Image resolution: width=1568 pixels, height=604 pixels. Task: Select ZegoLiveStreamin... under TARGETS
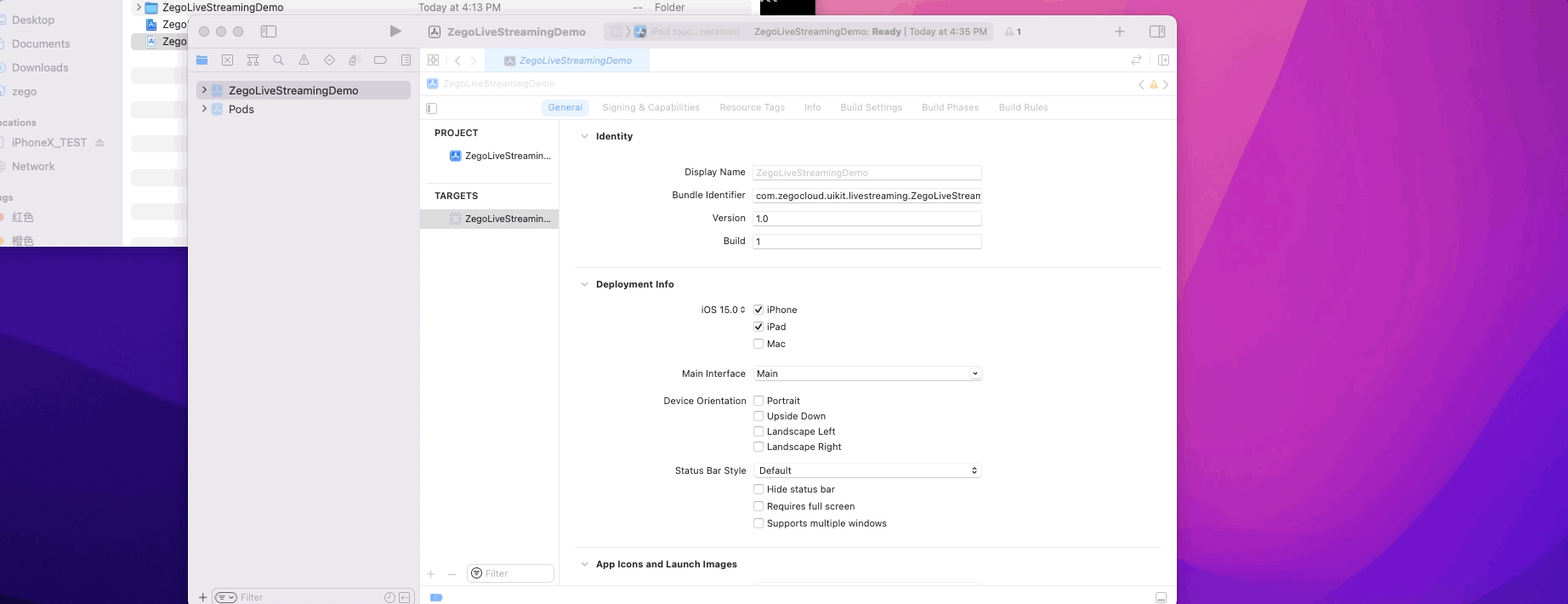[490, 219]
